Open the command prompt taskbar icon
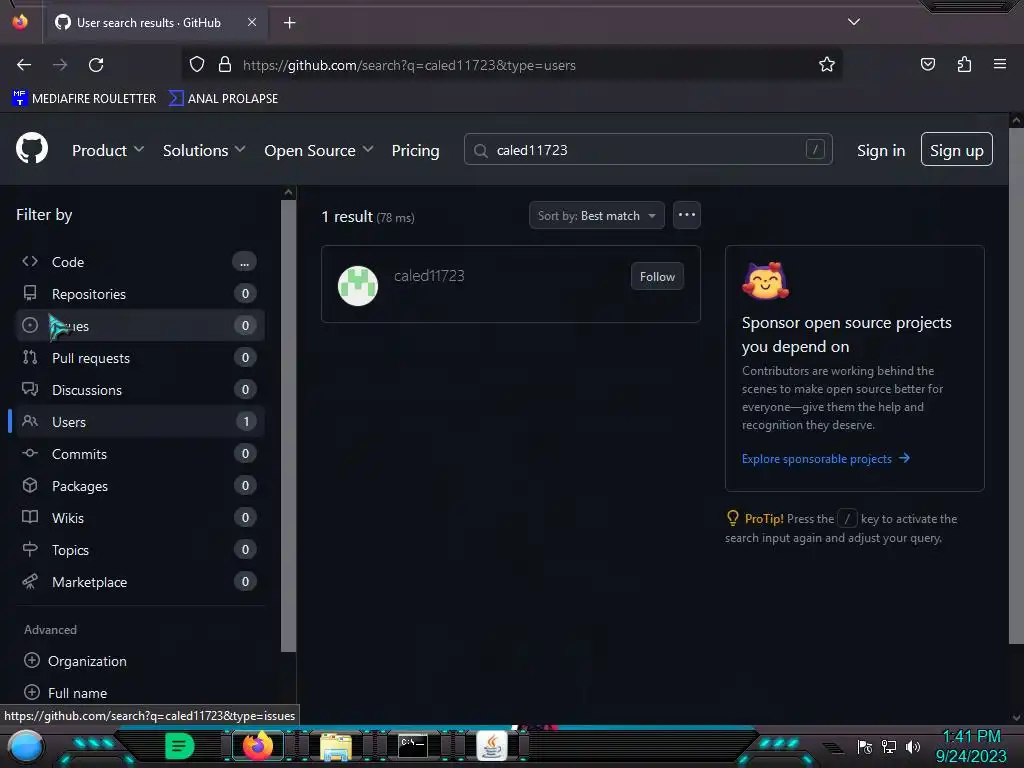1024x768 pixels. click(x=413, y=746)
